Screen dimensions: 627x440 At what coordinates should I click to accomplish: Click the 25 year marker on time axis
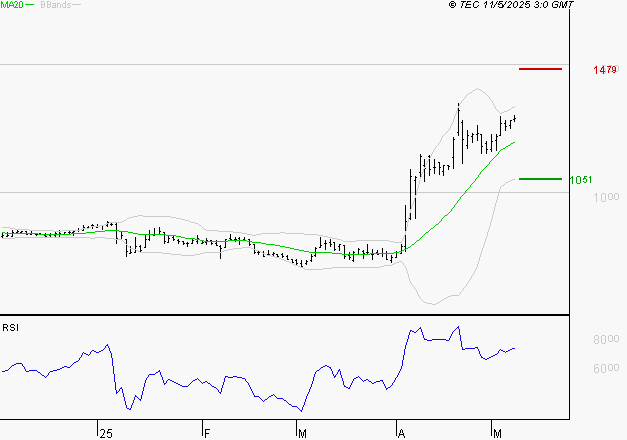[106, 434]
